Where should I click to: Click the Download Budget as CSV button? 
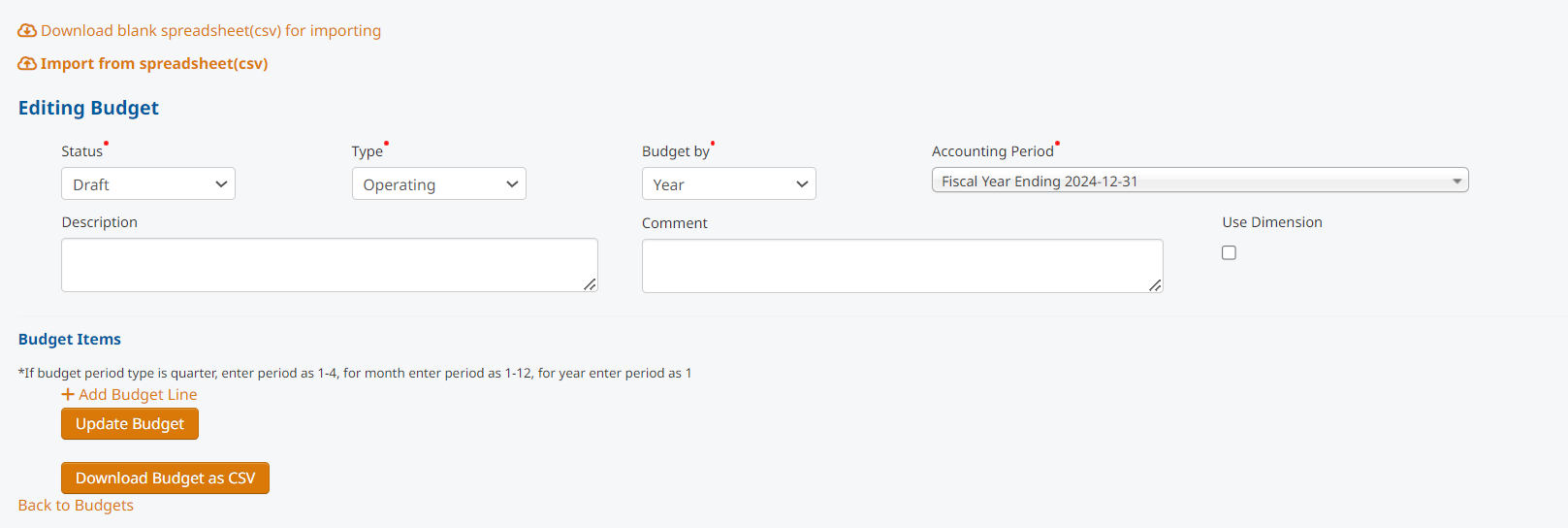[165, 478]
